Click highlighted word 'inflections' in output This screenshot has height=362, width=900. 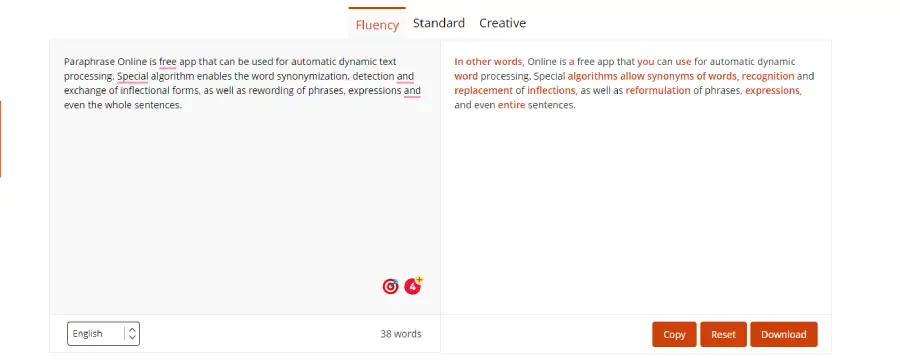(551, 91)
